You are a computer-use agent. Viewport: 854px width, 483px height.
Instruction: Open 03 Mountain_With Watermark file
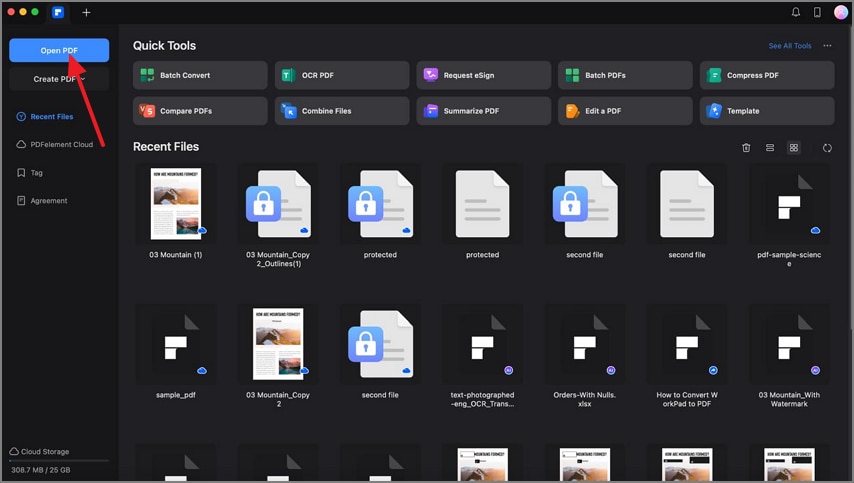pos(789,344)
